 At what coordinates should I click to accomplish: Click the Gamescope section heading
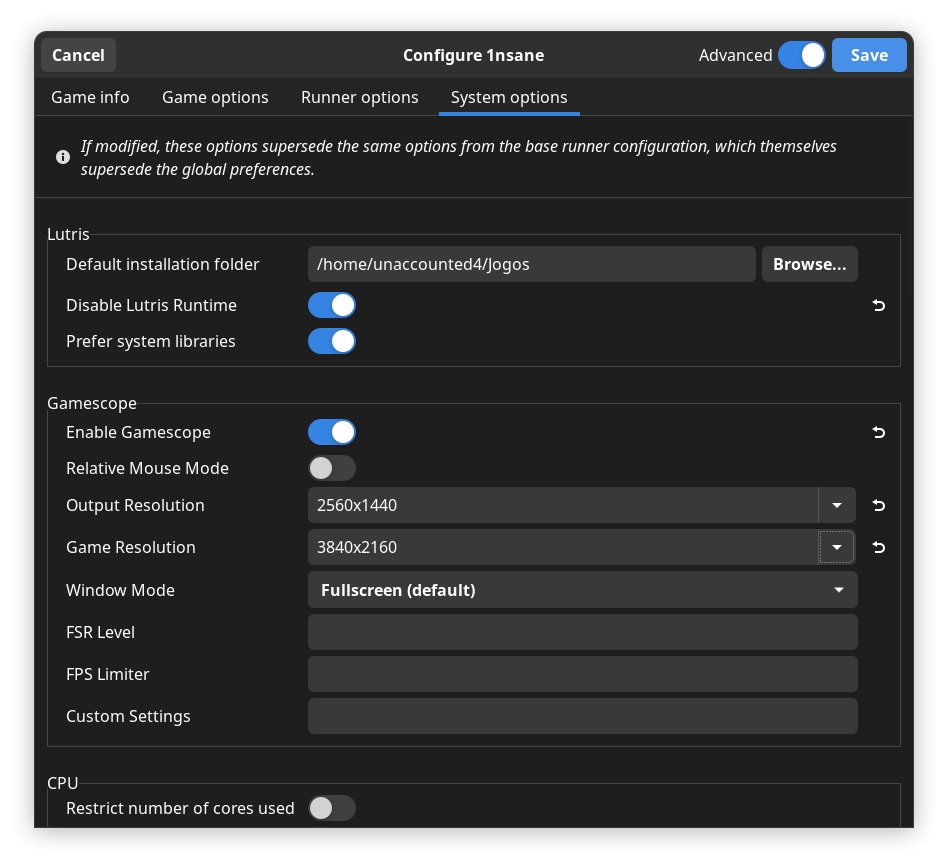click(x=92, y=403)
